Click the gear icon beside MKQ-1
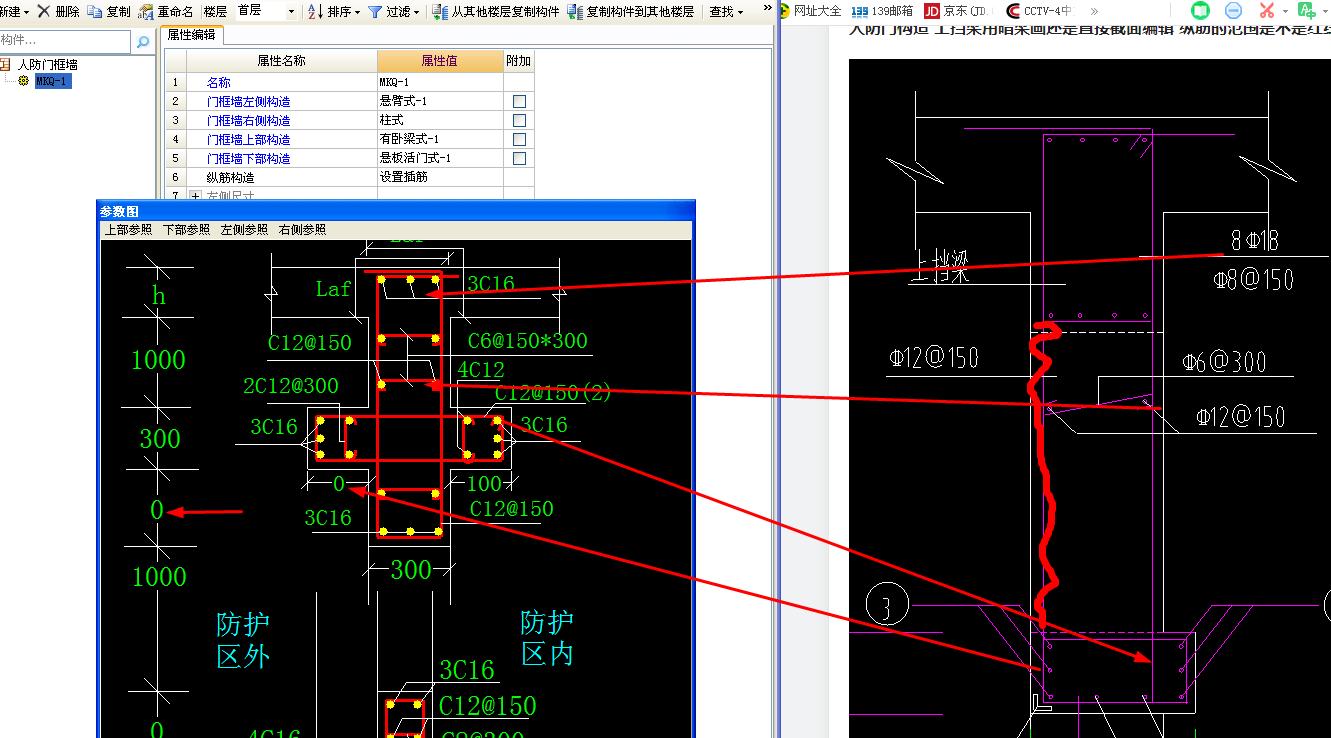Screen dimensions: 1331x738 tap(24, 80)
